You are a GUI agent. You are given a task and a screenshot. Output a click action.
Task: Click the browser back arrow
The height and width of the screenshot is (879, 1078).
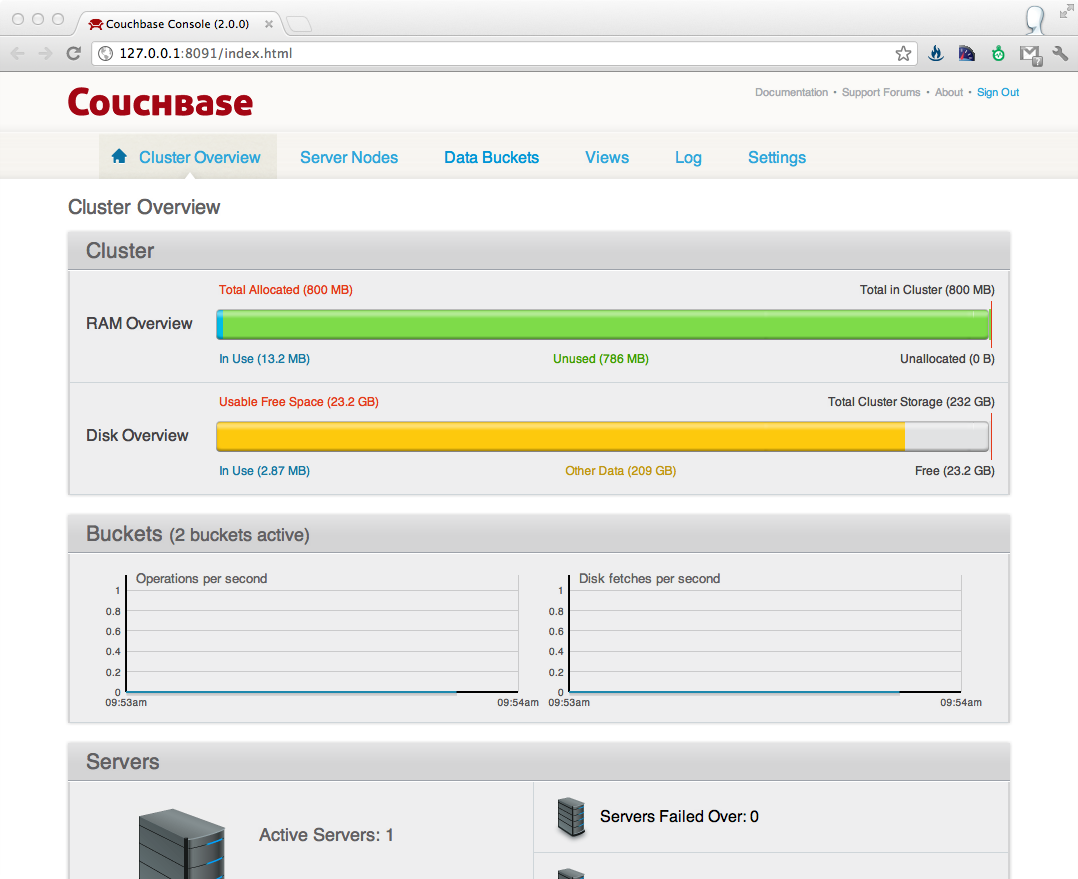[18, 54]
